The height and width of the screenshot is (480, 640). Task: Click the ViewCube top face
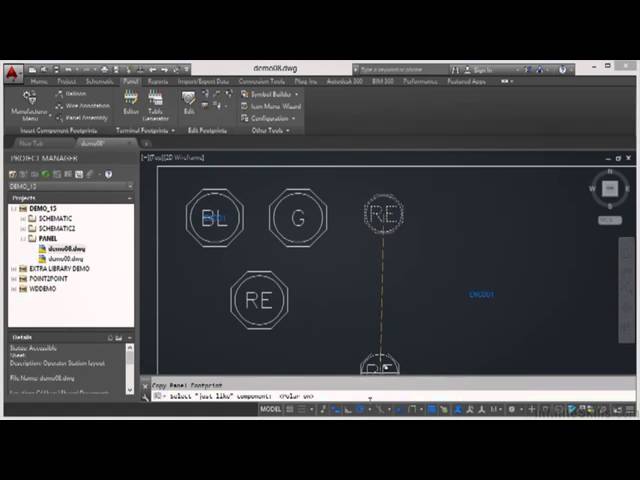click(x=610, y=188)
